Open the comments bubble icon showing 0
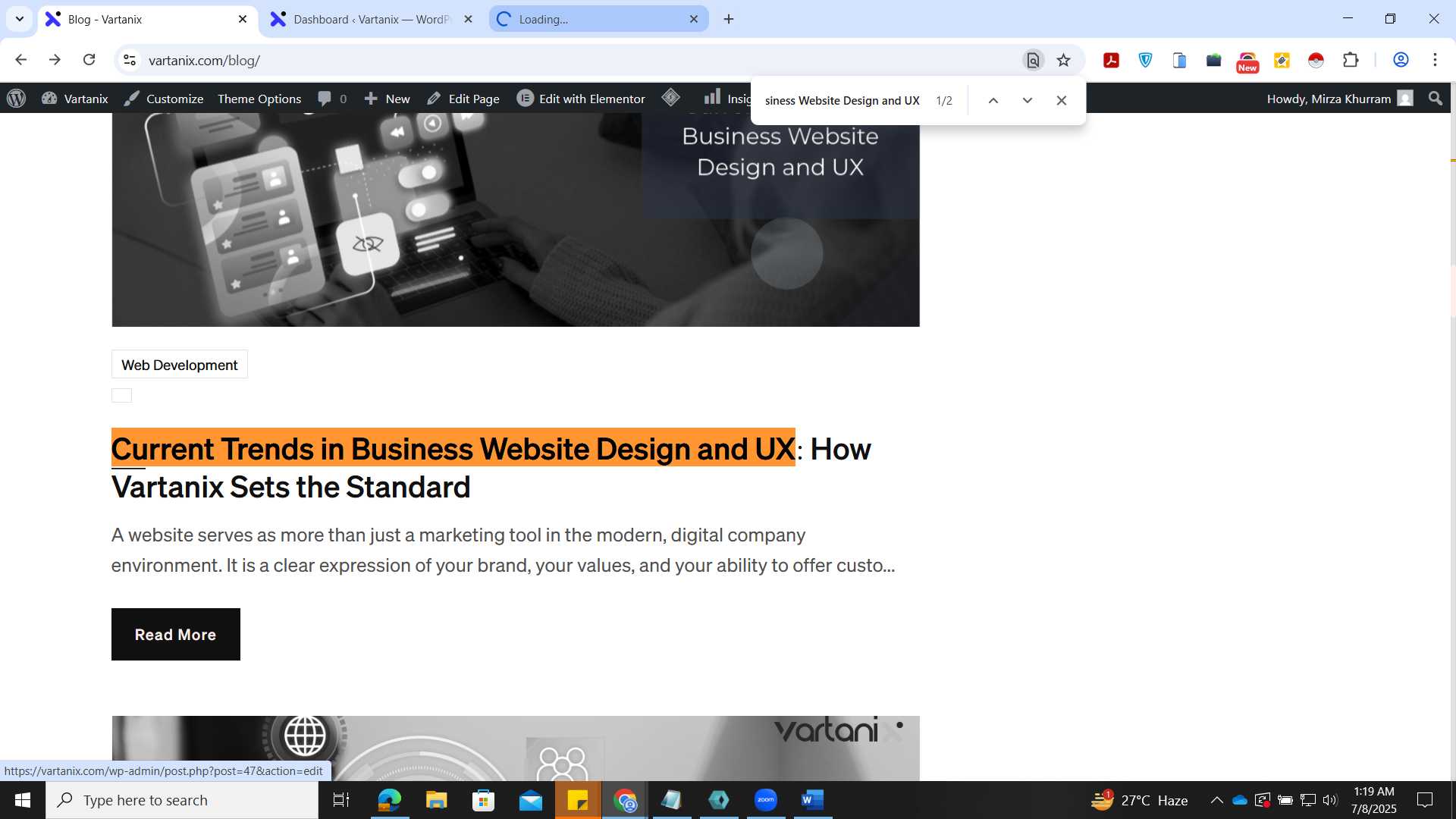This screenshot has width=1456, height=819. click(332, 99)
